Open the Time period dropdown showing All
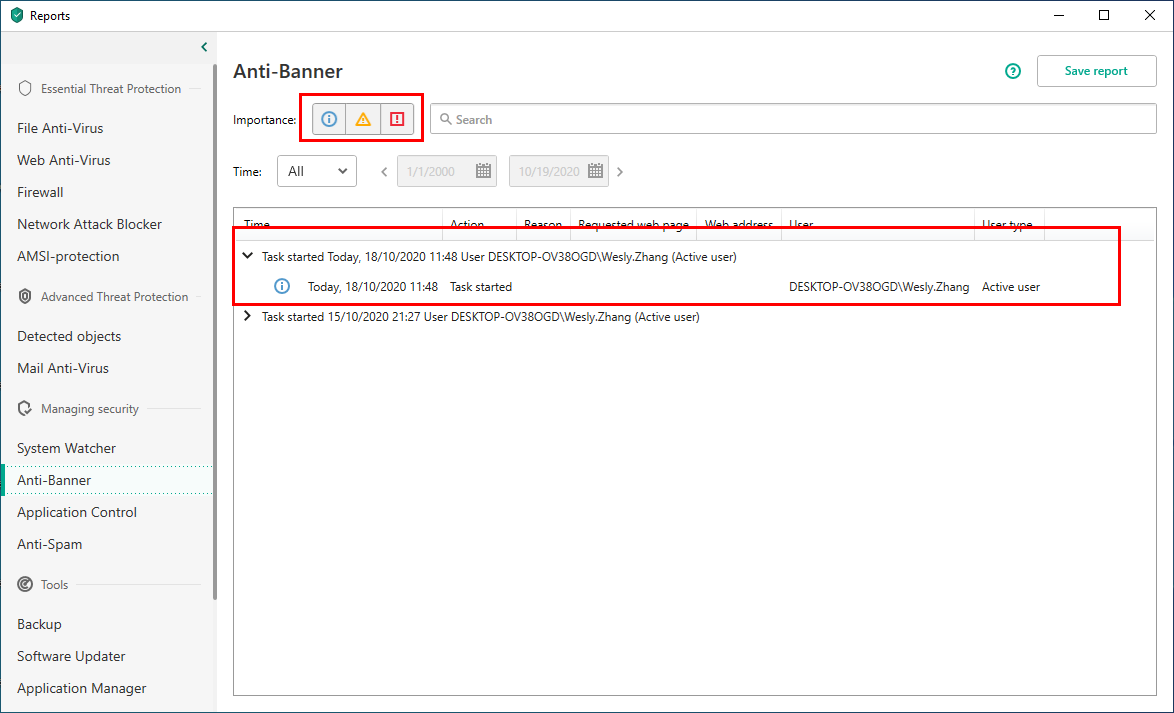This screenshot has width=1174, height=713. [317, 172]
